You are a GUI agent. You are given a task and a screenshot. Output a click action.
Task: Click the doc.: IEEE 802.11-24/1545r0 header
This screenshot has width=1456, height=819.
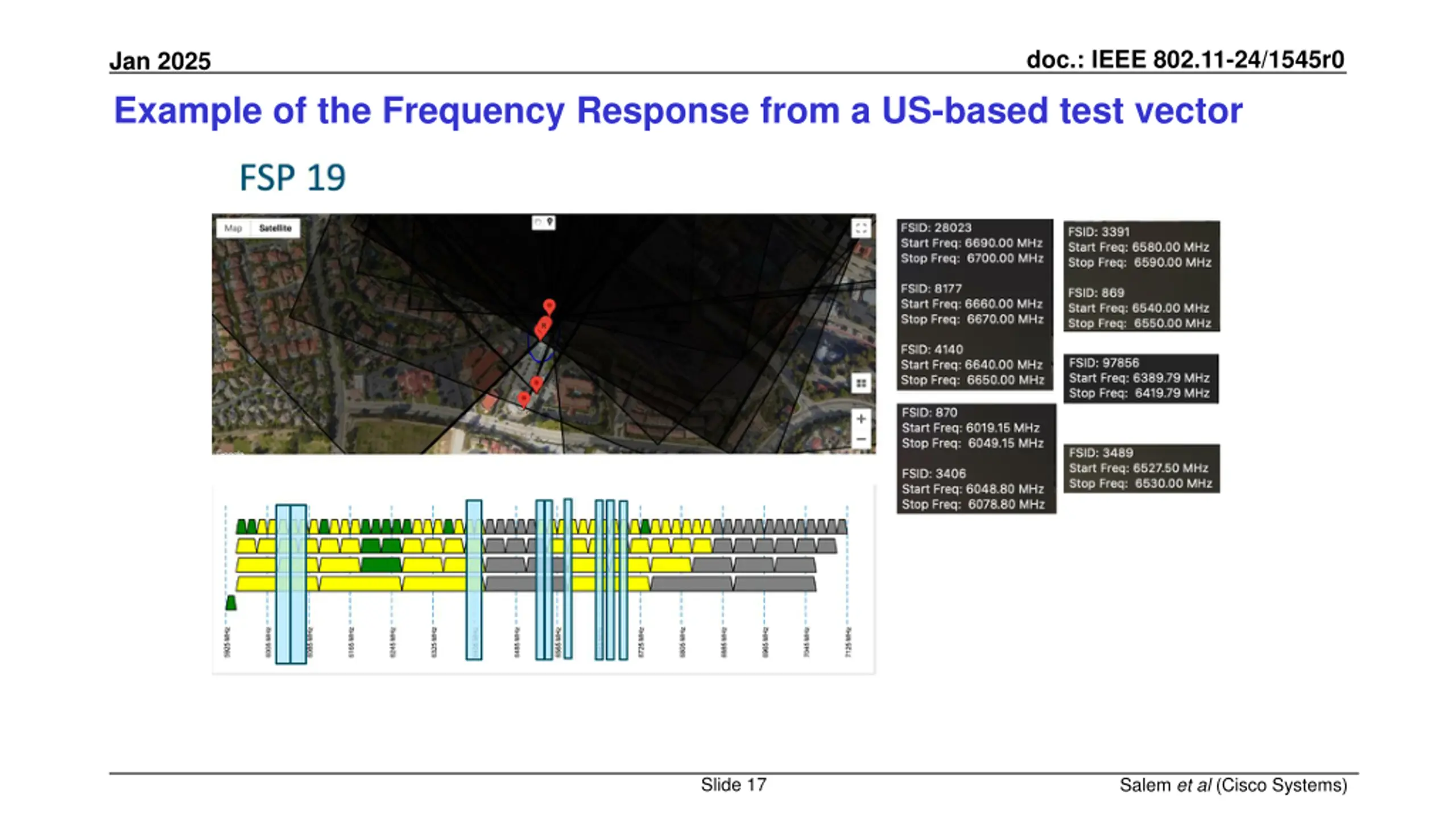[1186, 60]
